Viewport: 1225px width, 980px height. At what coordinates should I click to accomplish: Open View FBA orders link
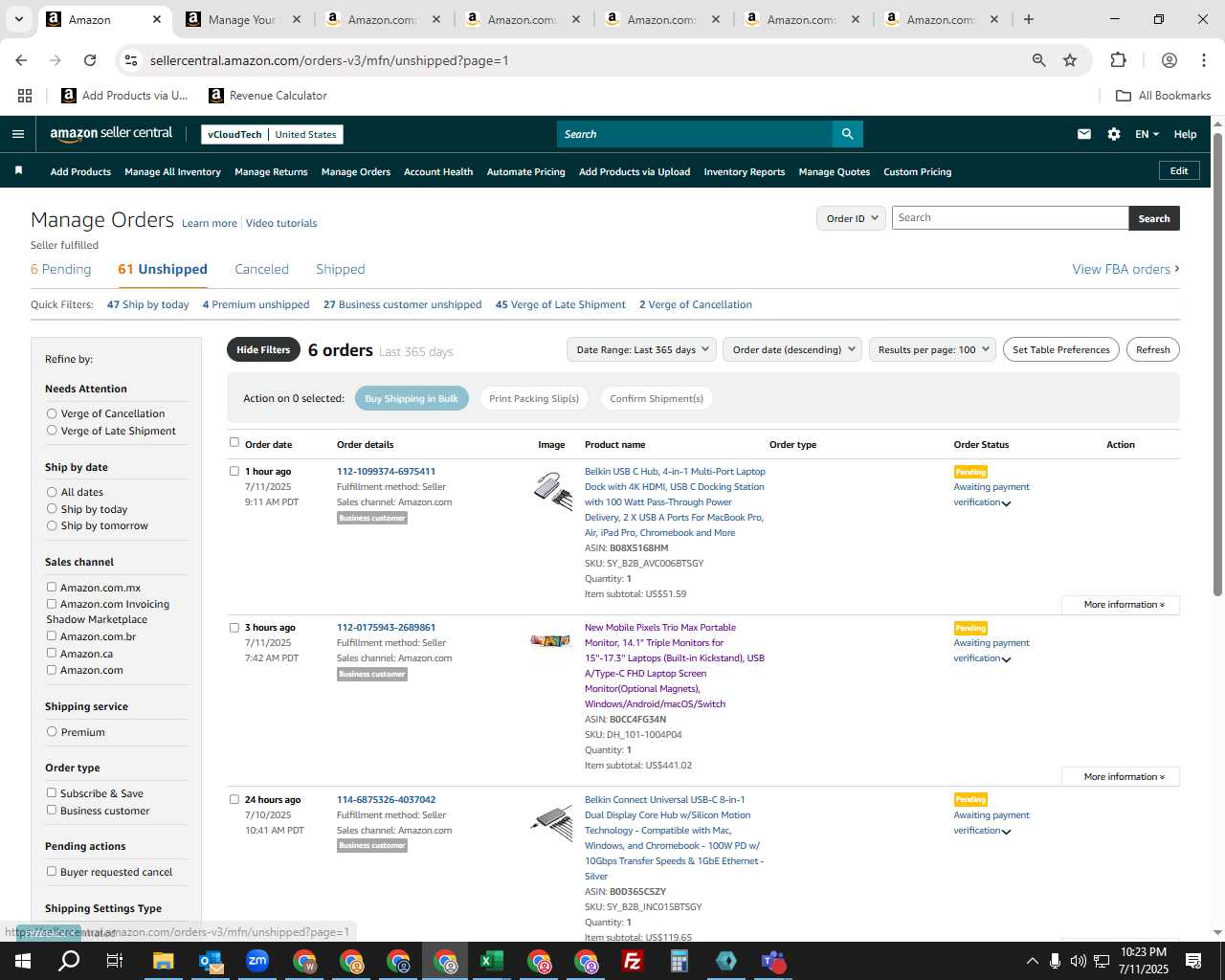tap(1125, 269)
